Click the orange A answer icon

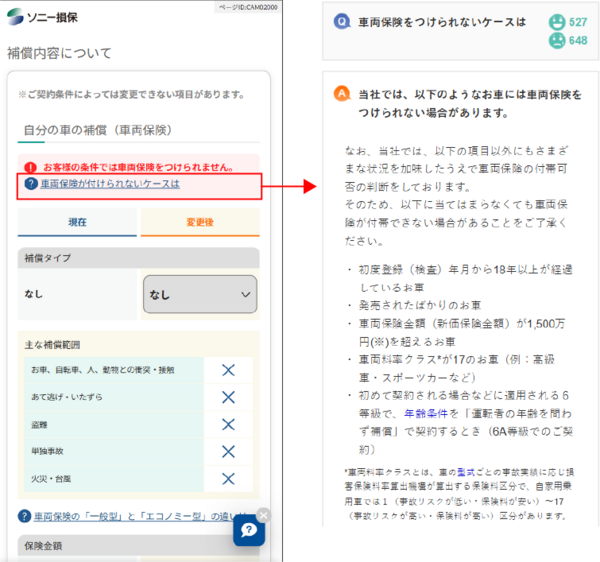tap(342, 93)
